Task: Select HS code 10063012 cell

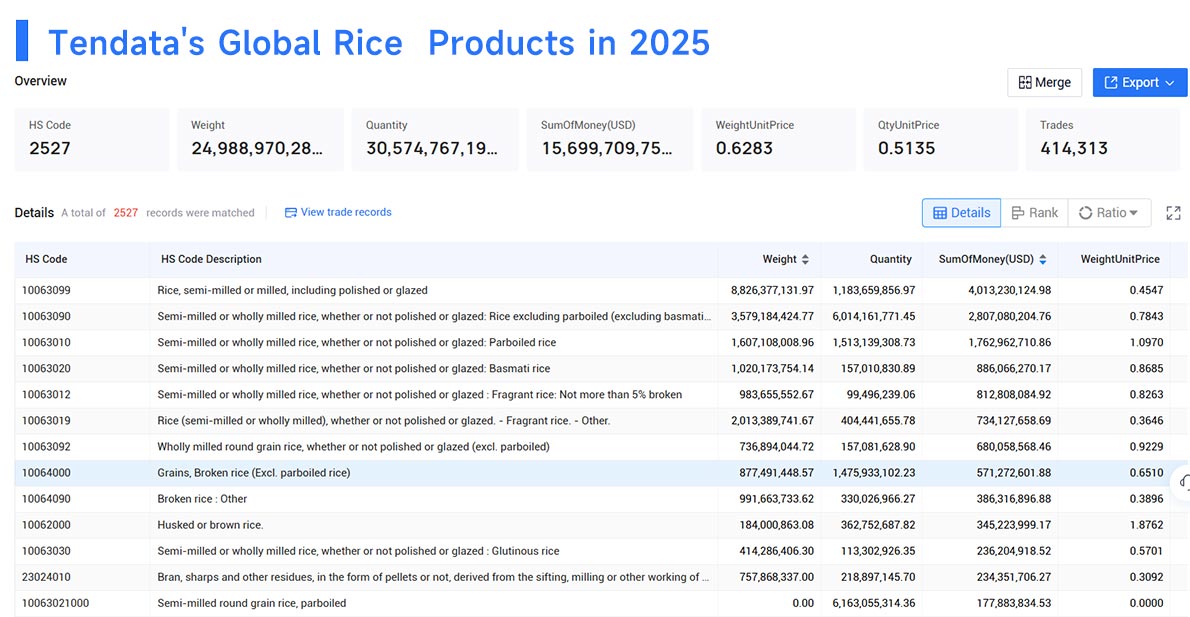Action: pyautogui.click(x=46, y=395)
